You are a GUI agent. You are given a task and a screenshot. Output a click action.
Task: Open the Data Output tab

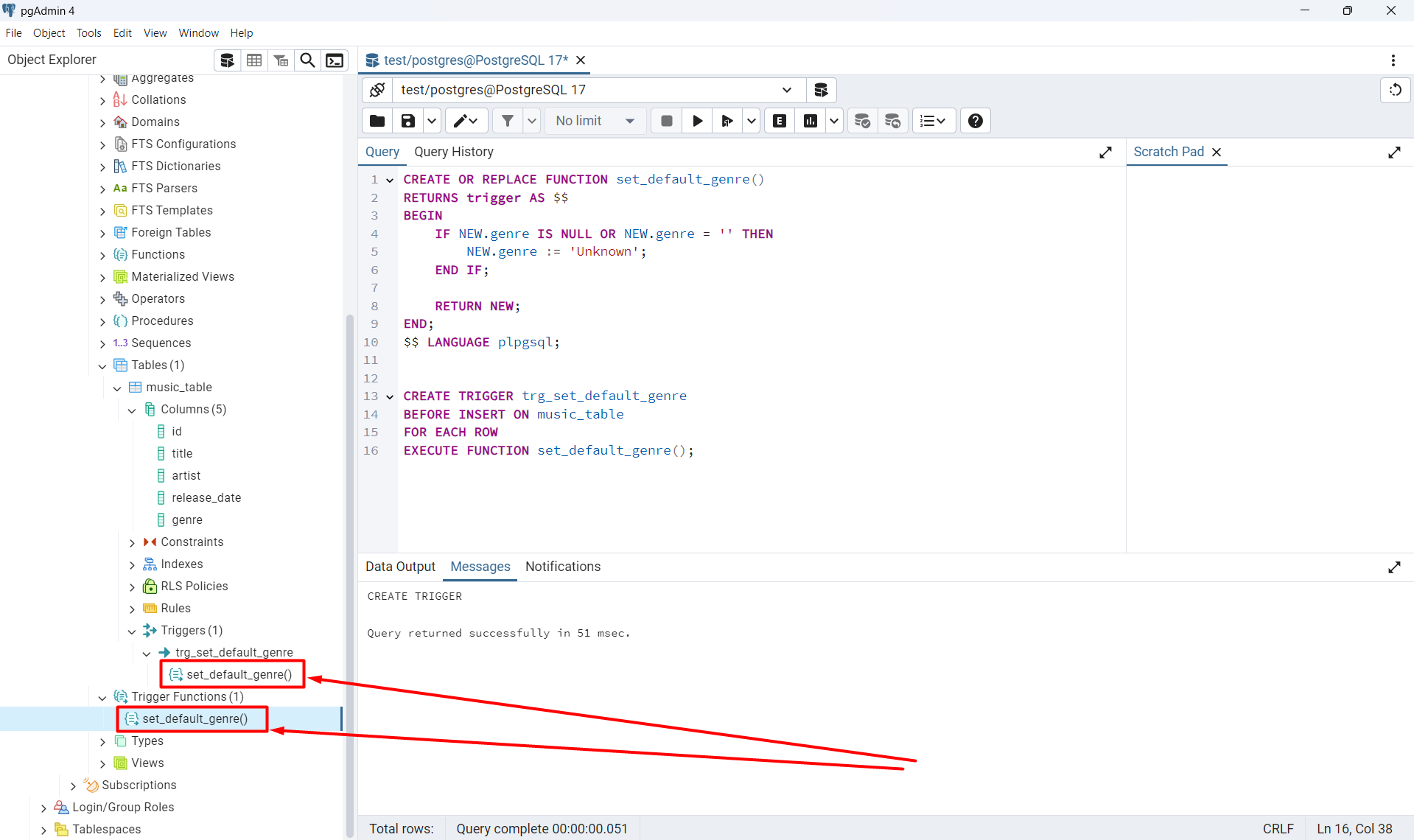tap(400, 567)
